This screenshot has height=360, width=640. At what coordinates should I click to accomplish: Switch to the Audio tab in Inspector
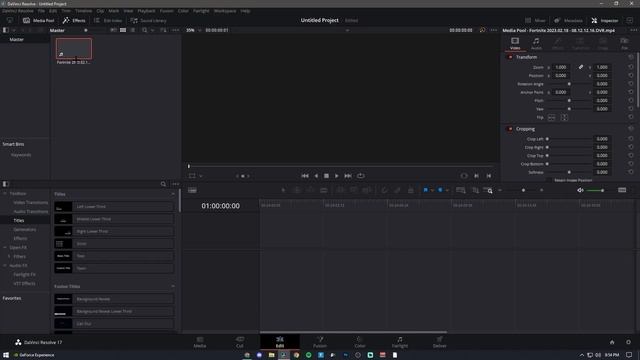(536, 43)
